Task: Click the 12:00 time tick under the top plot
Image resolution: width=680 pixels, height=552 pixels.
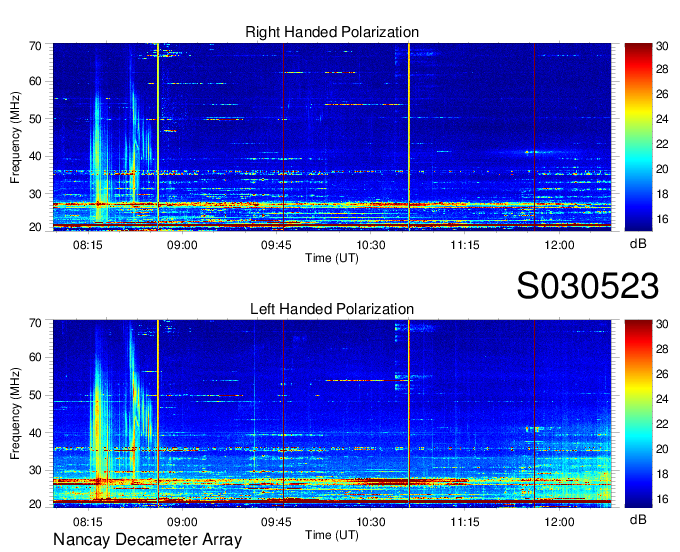Action: point(559,245)
